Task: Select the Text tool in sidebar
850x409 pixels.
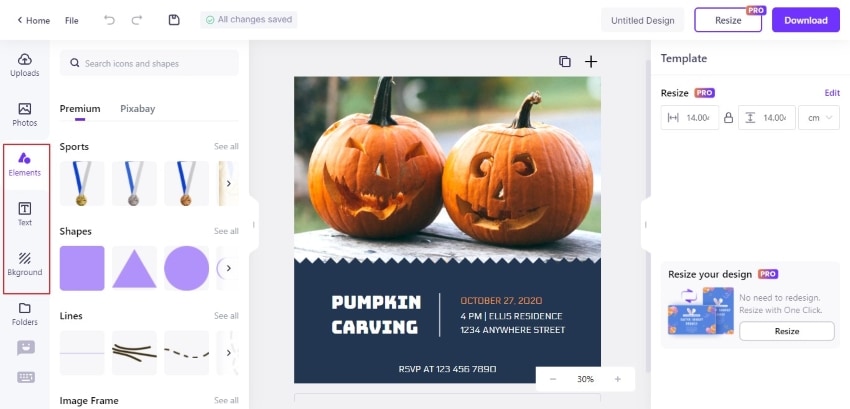Action: point(24,214)
